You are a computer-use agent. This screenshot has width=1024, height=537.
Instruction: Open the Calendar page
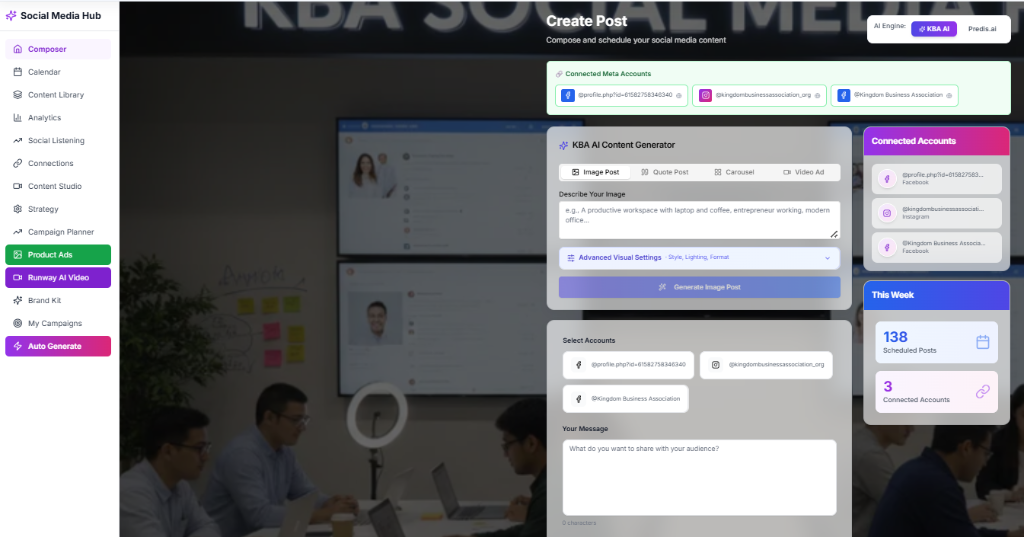tap(58, 72)
